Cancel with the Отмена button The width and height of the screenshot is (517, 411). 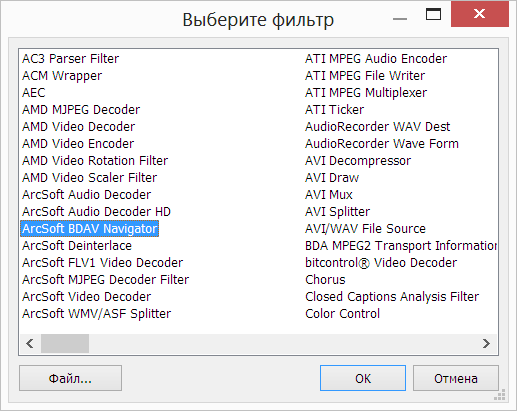(x=456, y=378)
